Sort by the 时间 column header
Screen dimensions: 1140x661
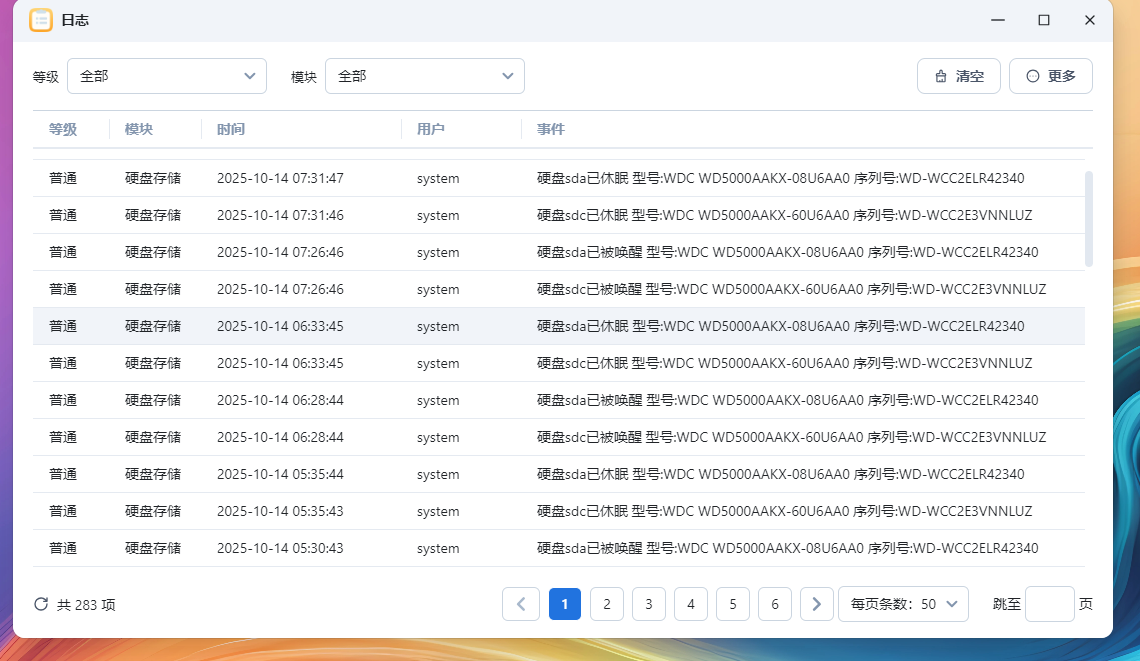pos(231,129)
